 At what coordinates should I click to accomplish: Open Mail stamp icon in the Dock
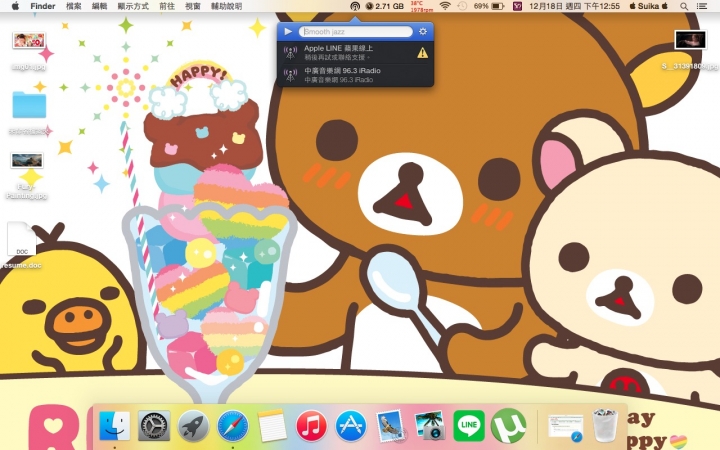390,427
